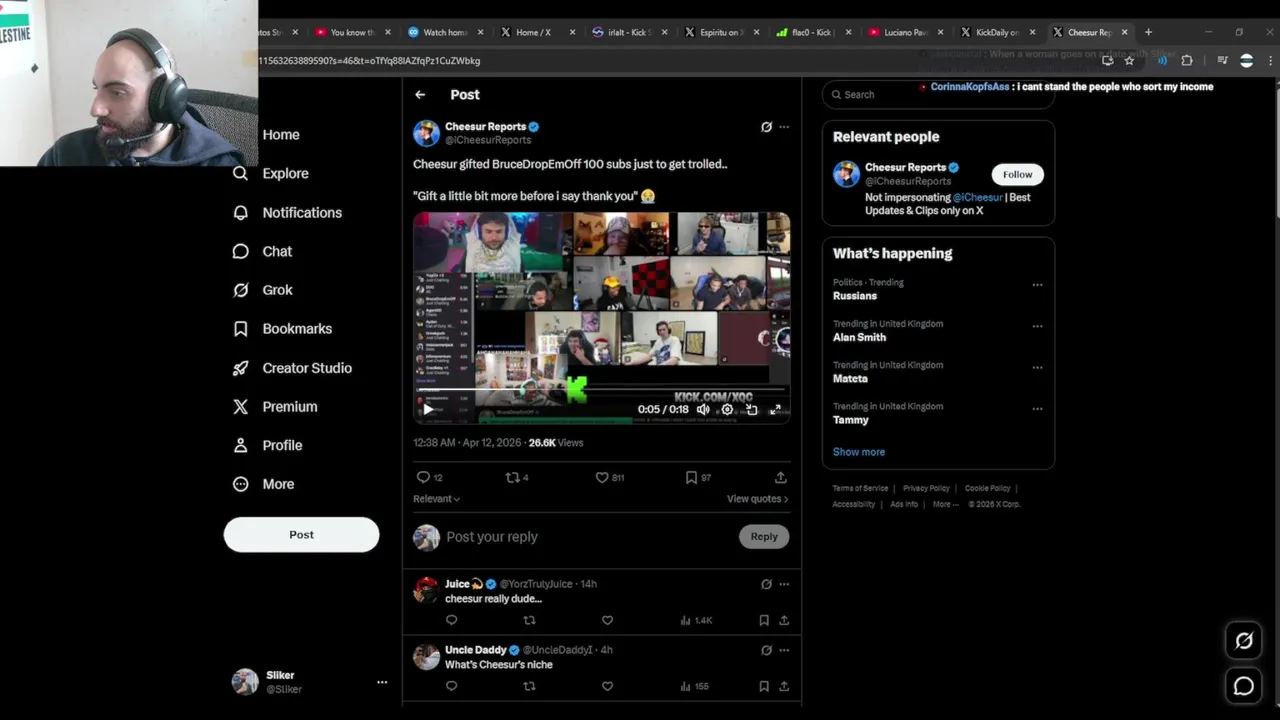Bookmark Juice's reply
This screenshot has width=1280, height=720.
763,620
